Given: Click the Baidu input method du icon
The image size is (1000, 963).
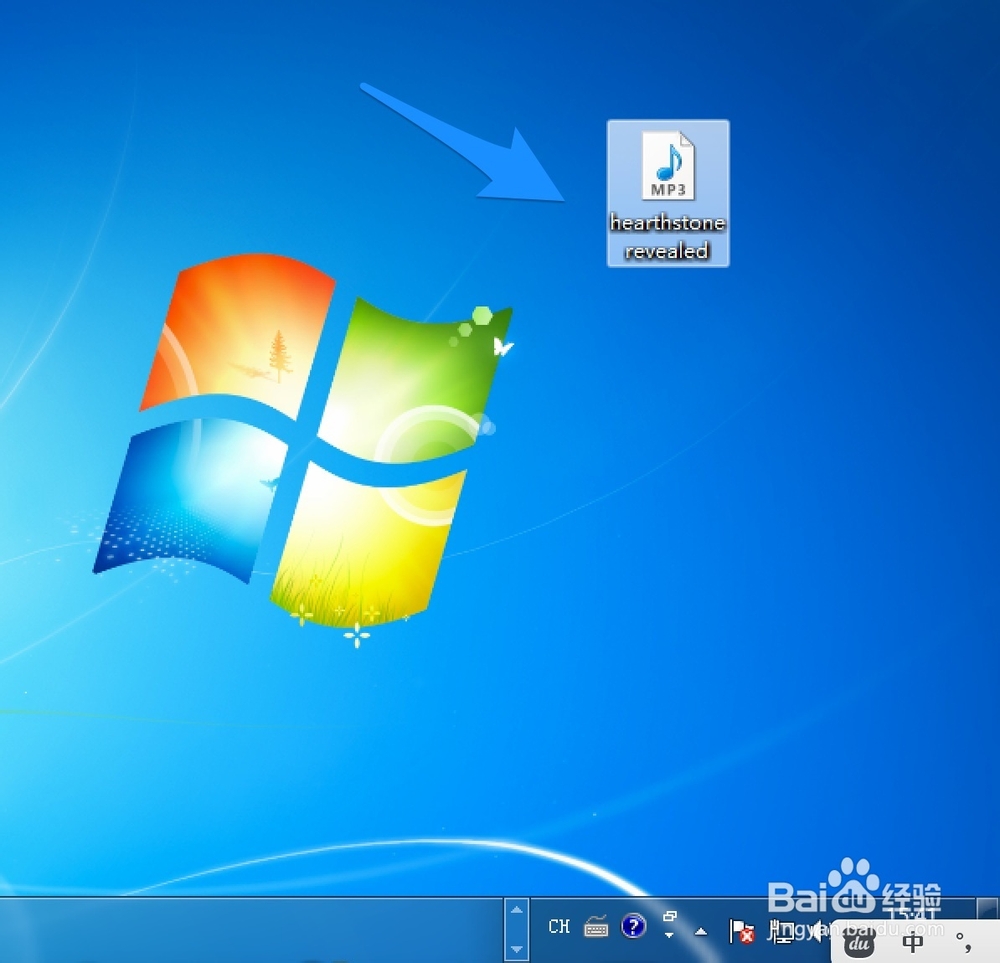Looking at the screenshot, I should pyautogui.click(x=859, y=943).
